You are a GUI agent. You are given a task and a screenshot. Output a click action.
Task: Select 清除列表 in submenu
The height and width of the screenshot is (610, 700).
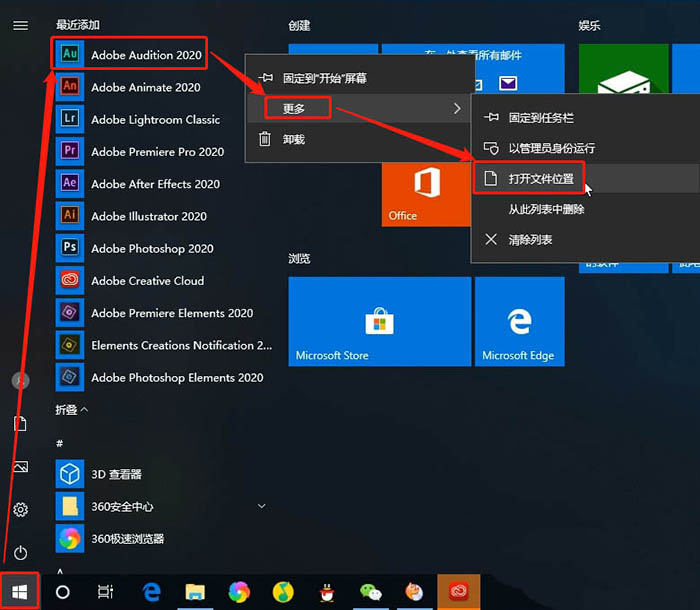coord(586,240)
